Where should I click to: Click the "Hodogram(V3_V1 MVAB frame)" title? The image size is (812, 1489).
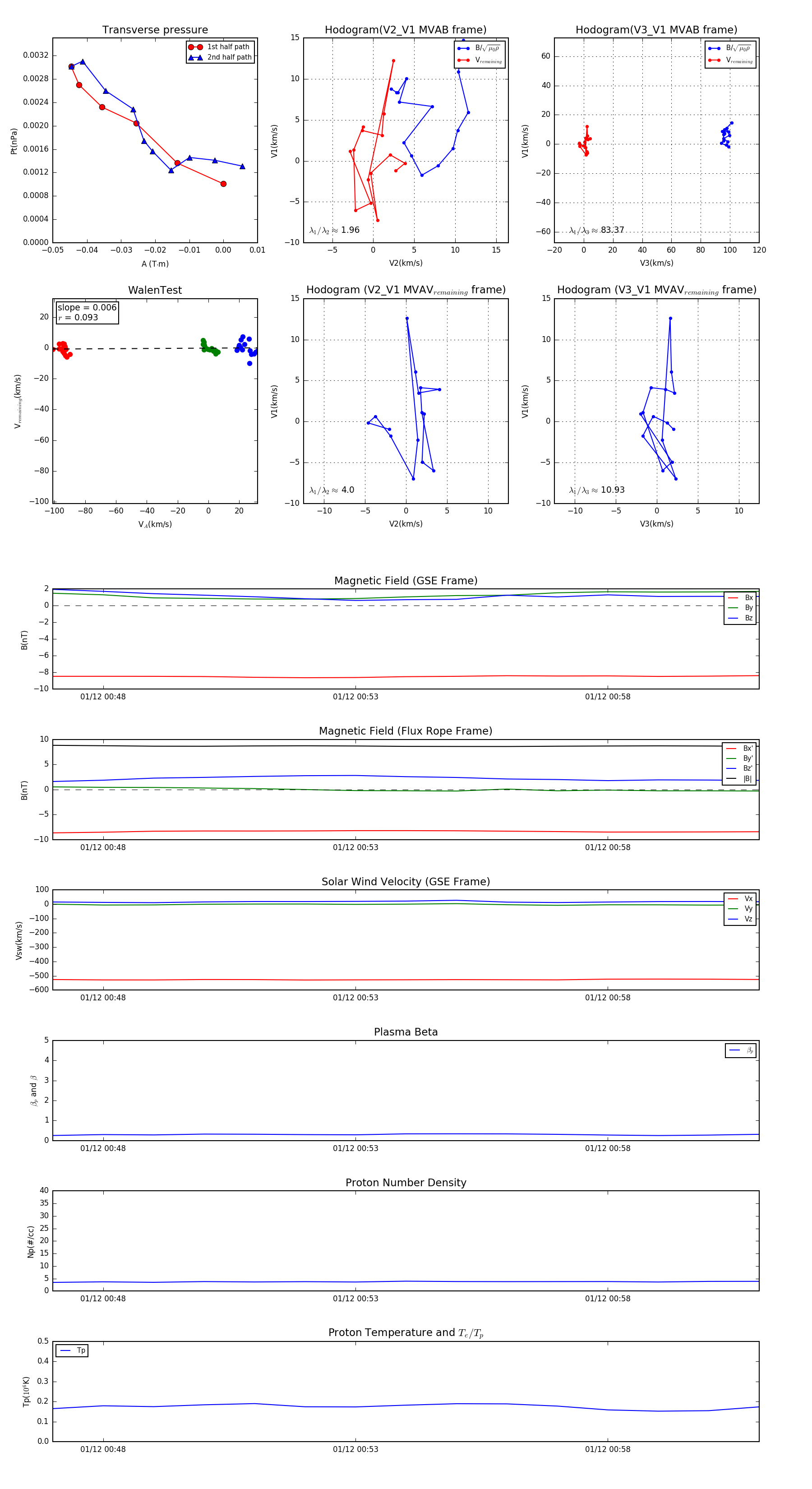coord(656,30)
